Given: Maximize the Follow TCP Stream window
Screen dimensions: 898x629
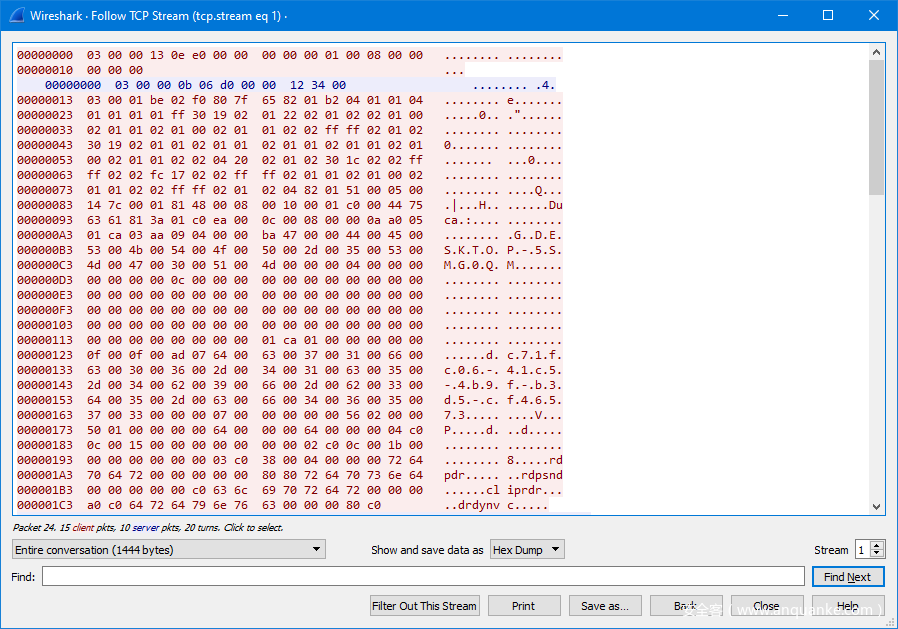Looking at the screenshot, I should [828, 15].
